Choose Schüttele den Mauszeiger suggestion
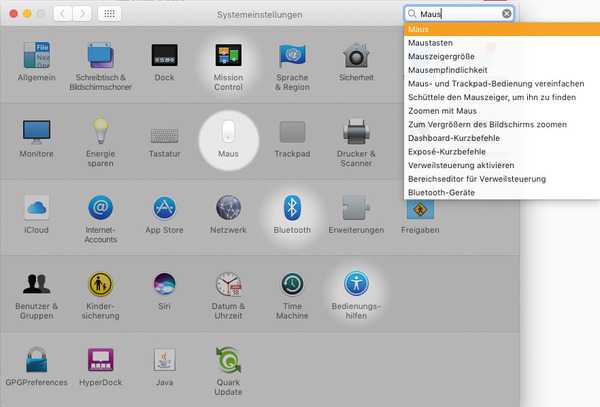The image size is (600, 407). pos(502,97)
